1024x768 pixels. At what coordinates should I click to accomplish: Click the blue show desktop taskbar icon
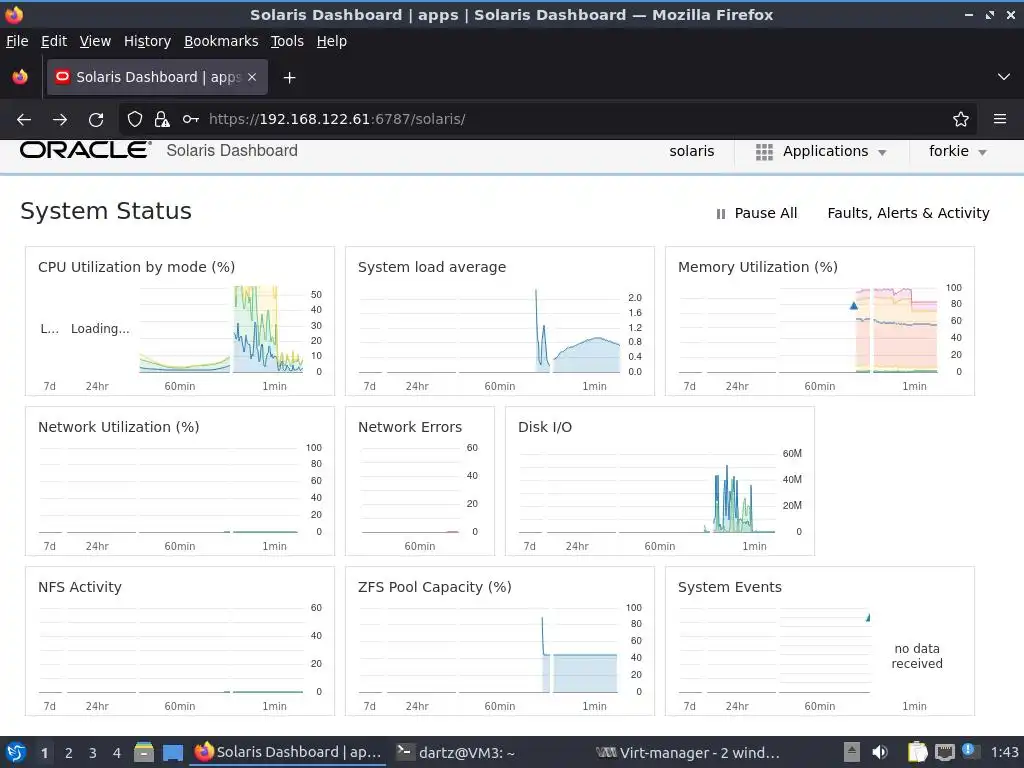(x=173, y=752)
